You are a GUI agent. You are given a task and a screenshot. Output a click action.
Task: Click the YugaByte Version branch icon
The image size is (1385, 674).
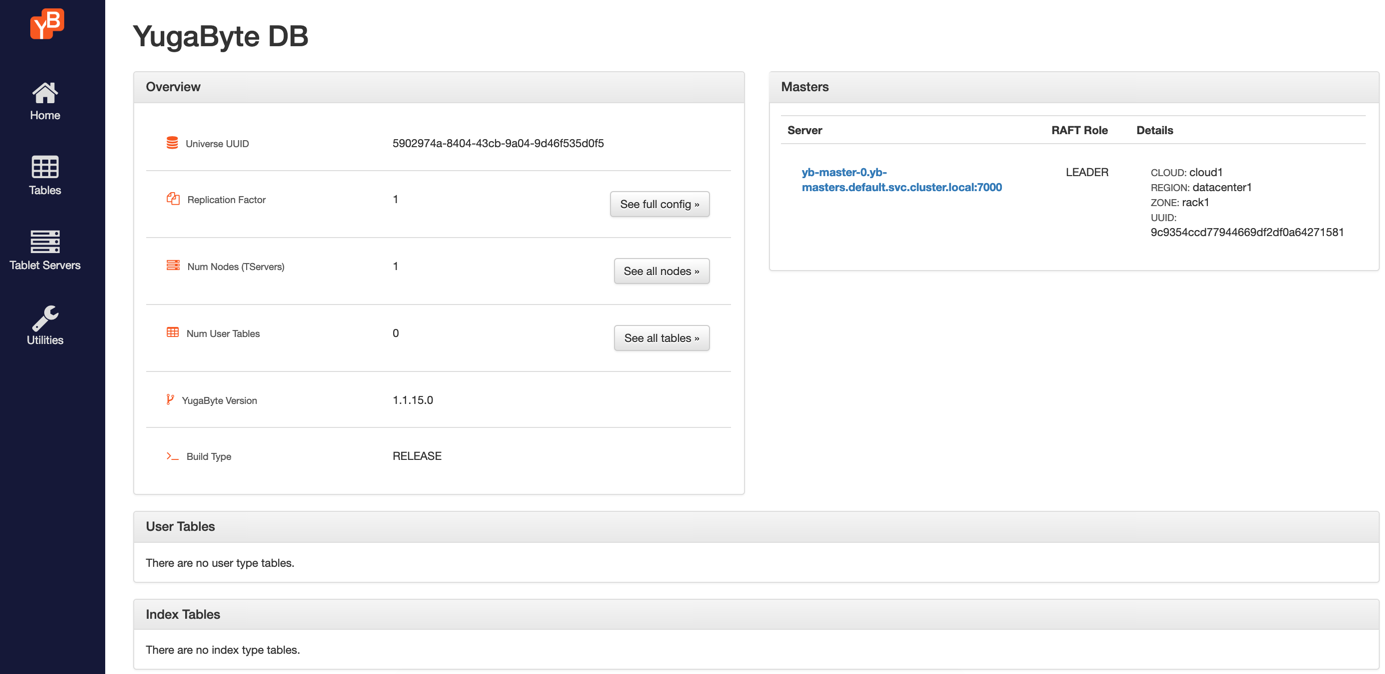(170, 400)
